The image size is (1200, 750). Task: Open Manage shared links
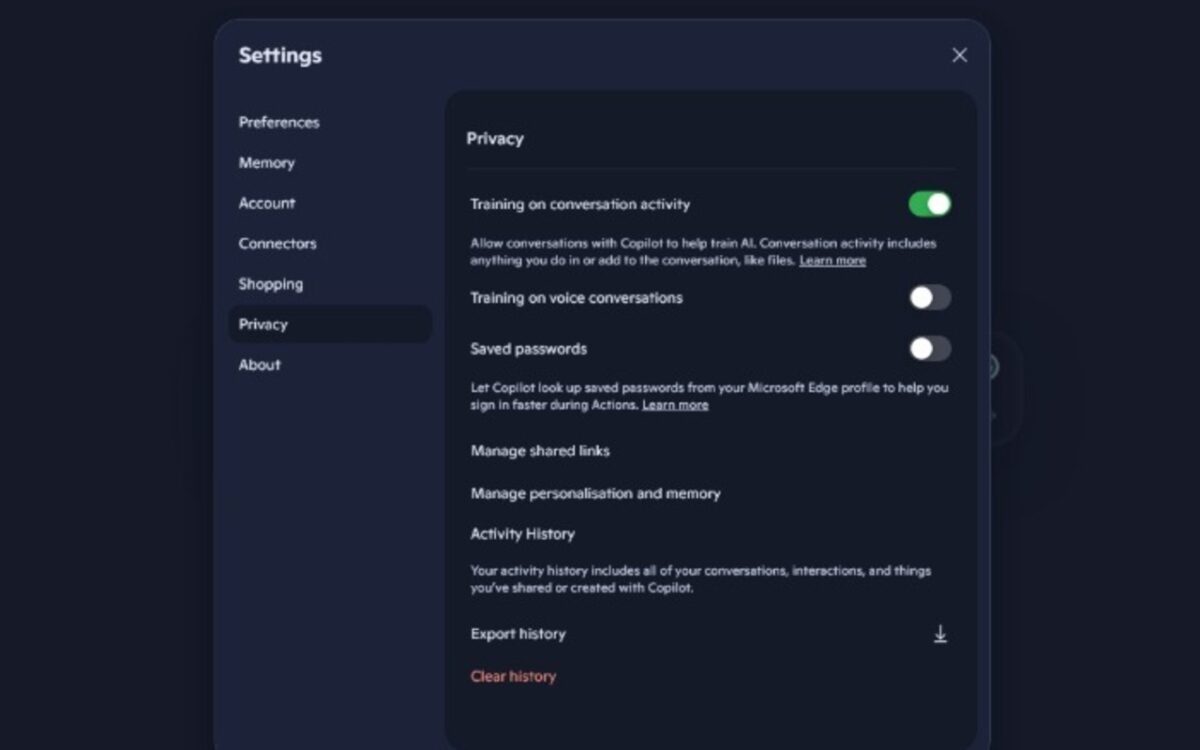pos(540,451)
